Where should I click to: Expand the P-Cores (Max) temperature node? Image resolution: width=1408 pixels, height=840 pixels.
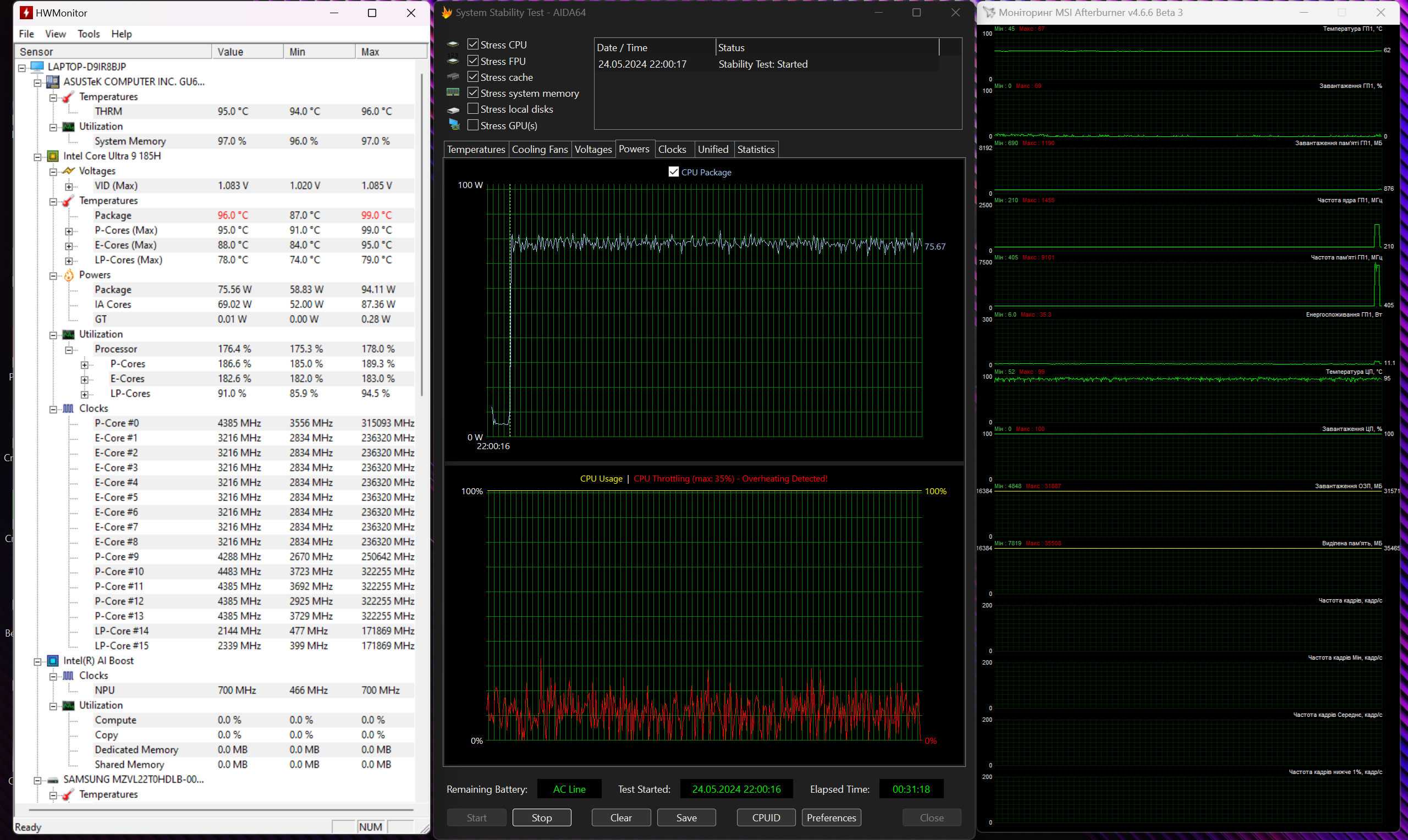tap(69, 231)
